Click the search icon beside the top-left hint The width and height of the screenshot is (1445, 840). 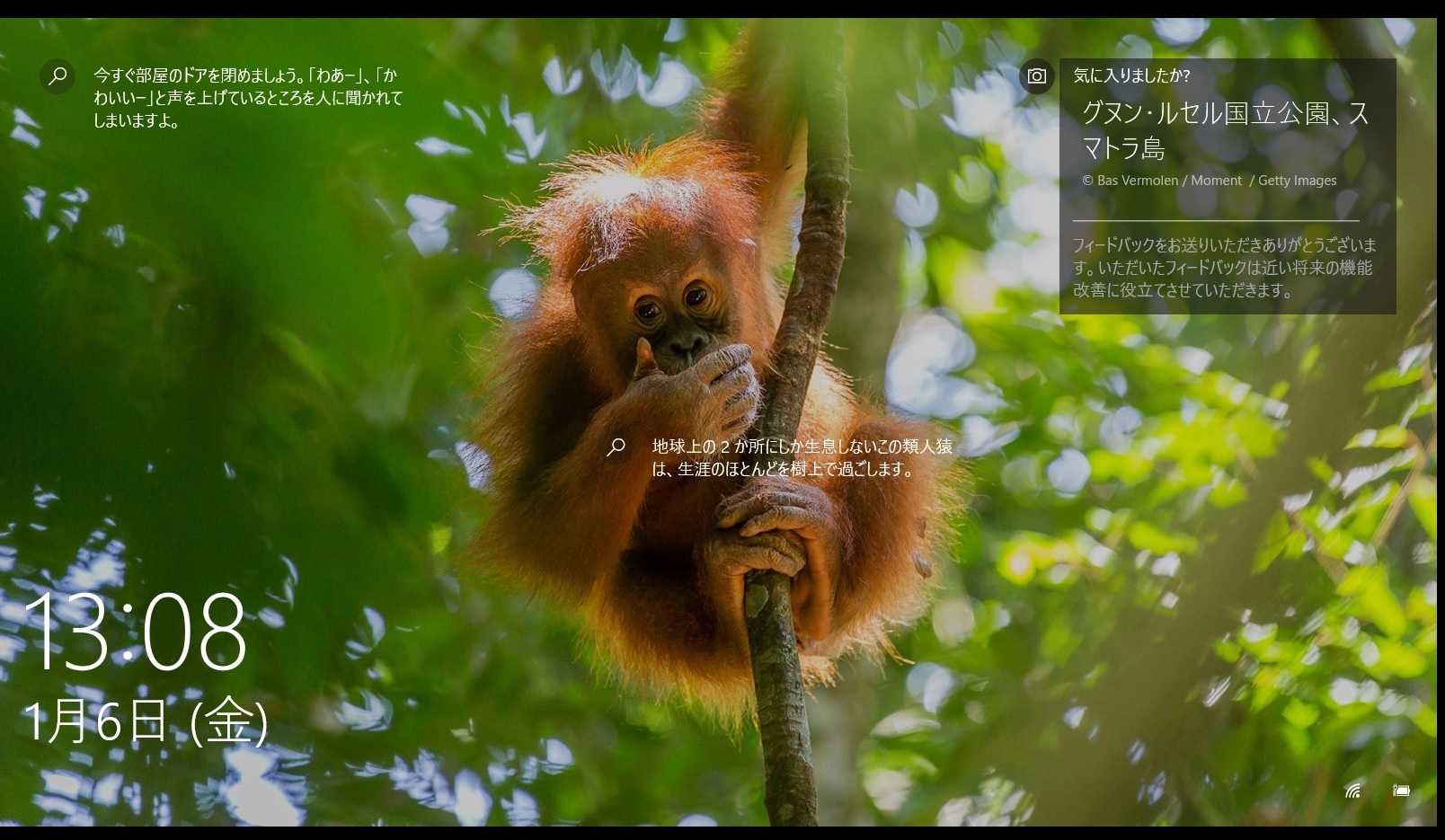pos(58,76)
